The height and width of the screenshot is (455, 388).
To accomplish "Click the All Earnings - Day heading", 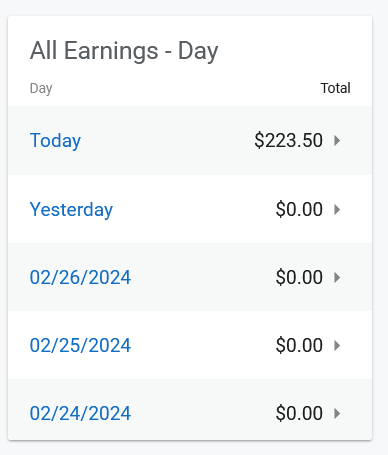I will 124,51.
